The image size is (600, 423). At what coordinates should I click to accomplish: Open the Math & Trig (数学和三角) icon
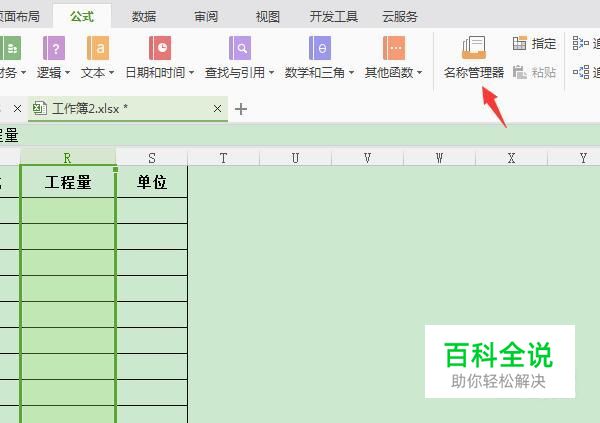coord(320,48)
